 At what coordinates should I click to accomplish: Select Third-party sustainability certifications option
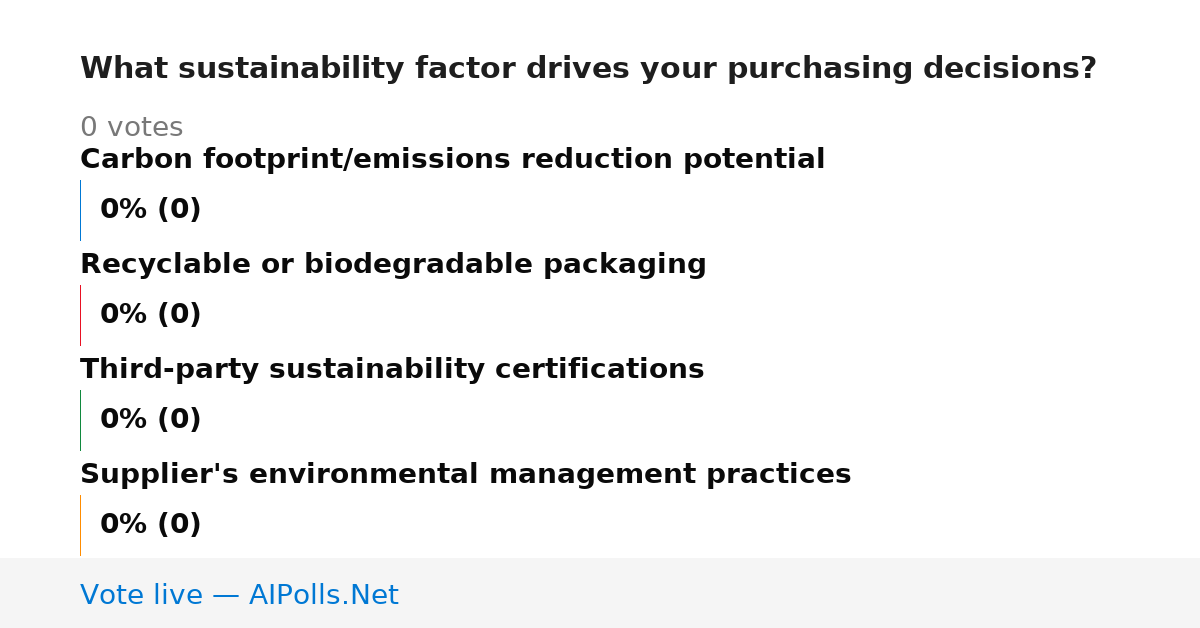pyautogui.click(x=392, y=370)
